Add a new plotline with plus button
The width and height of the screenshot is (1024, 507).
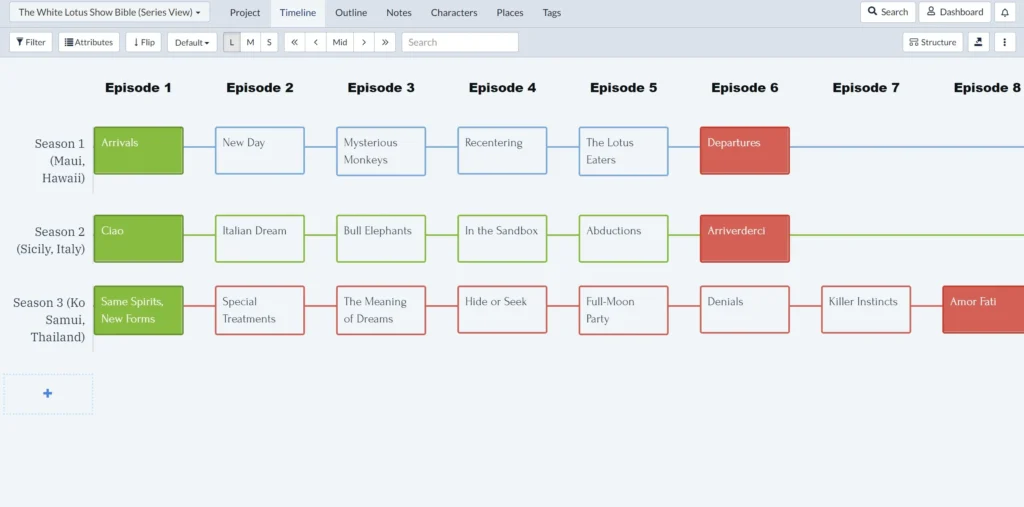pos(48,394)
